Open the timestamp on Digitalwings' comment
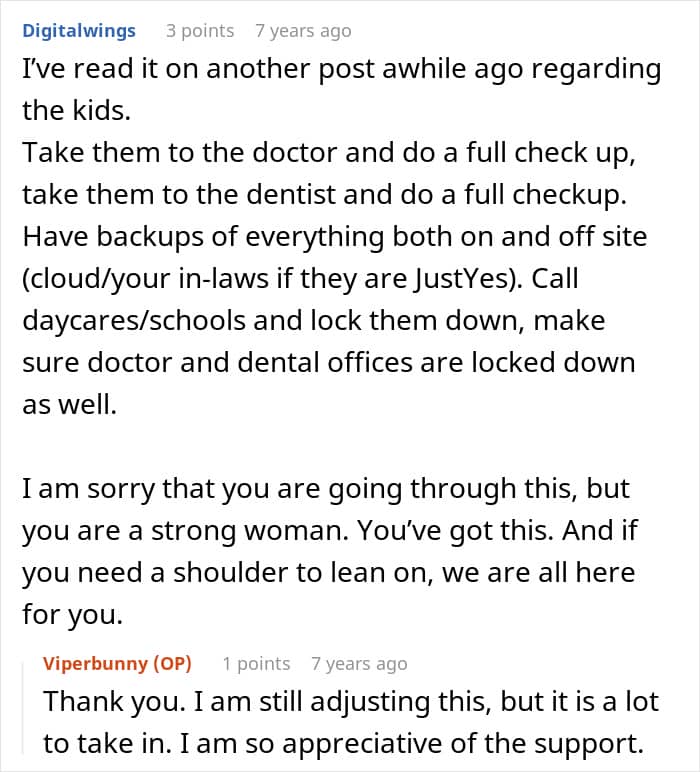Viewport: 700px width, 772px height. [303, 31]
